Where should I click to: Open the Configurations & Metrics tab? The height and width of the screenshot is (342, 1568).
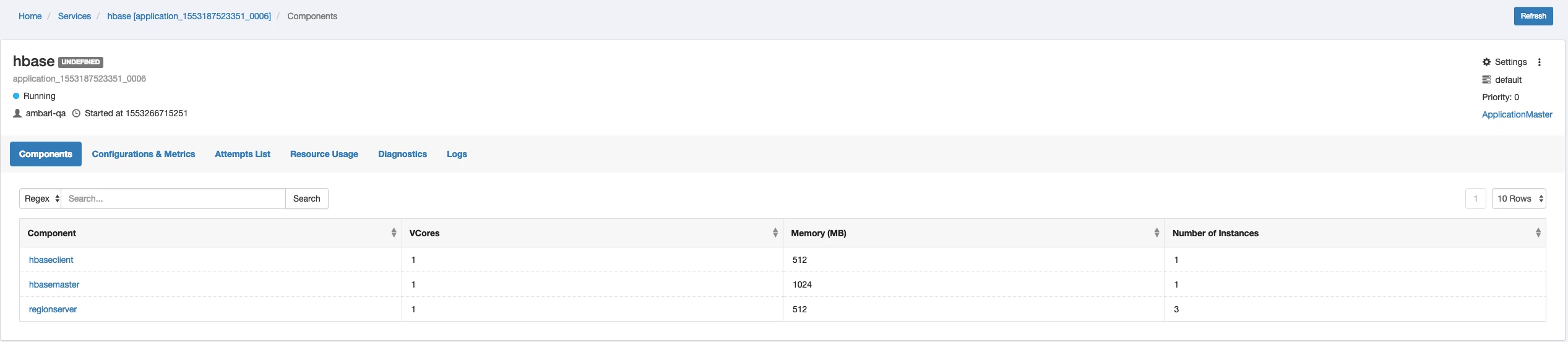coord(144,154)
